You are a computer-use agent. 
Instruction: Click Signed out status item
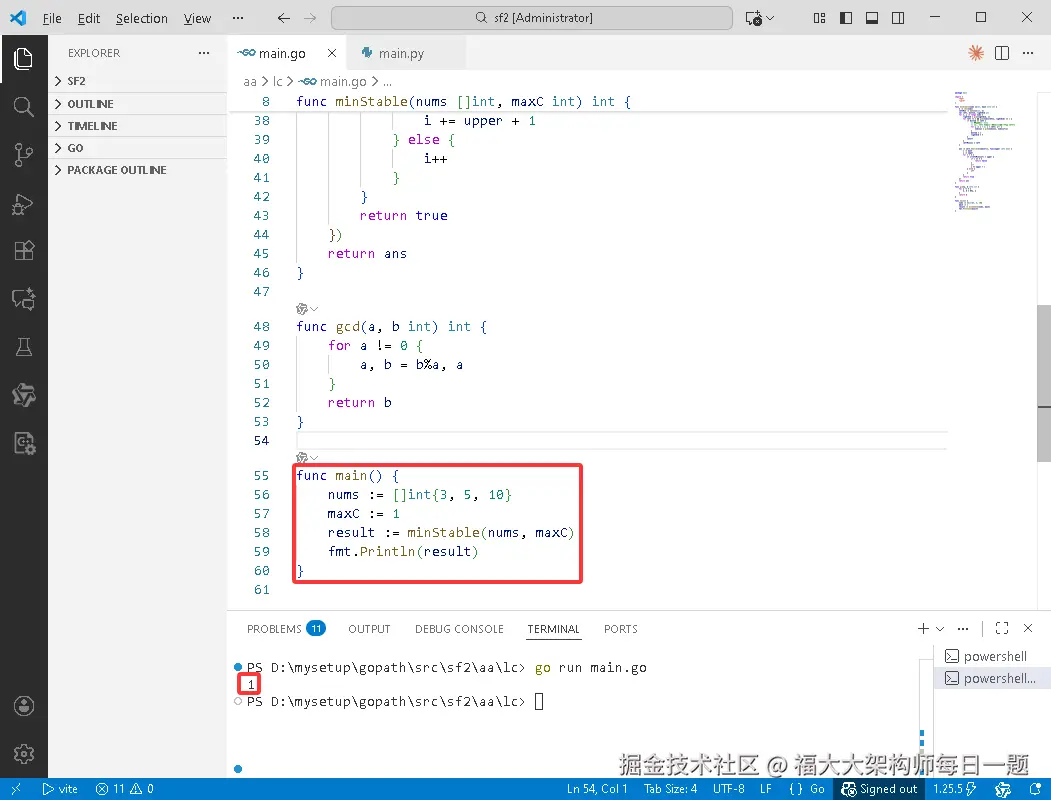click(x=879, y=789)
